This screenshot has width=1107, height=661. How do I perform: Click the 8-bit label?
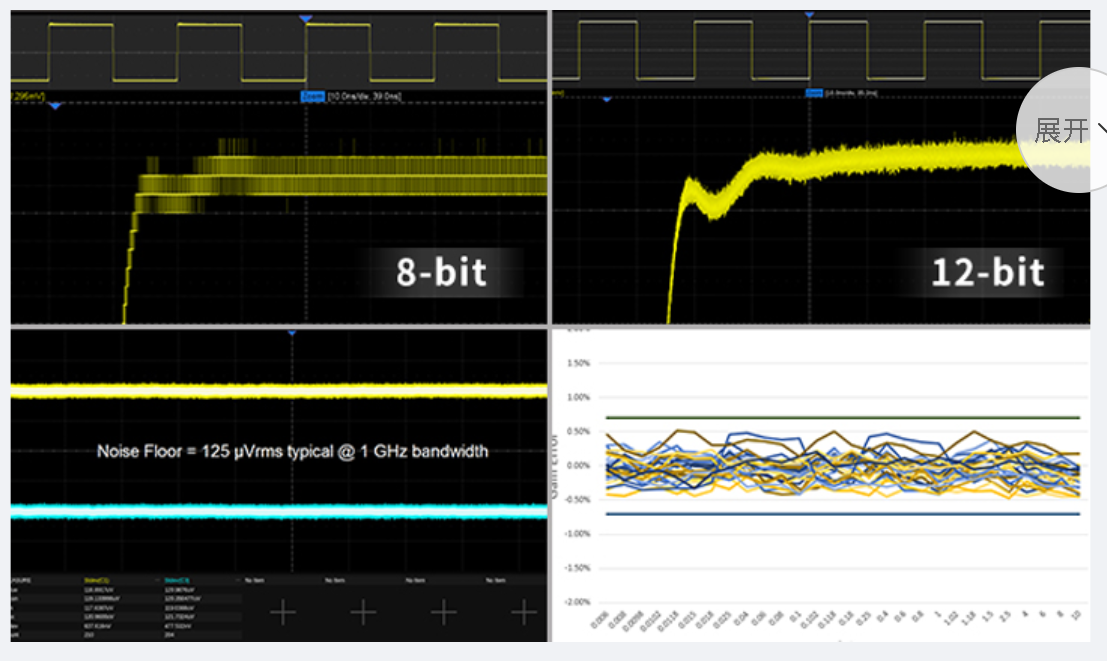pyautogui.click(x=441, y=271)
